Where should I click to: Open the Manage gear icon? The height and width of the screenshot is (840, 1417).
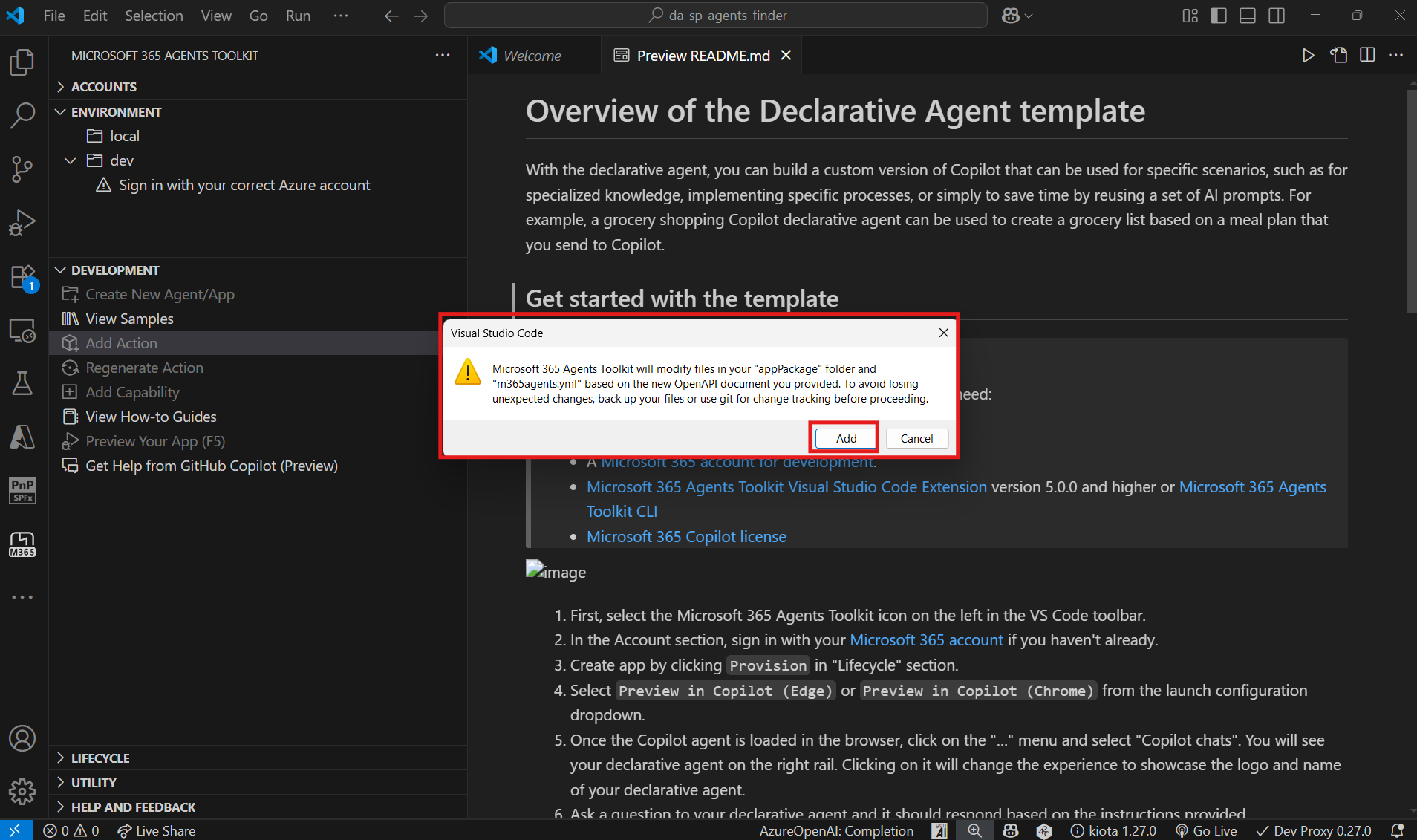pos(22,792)
